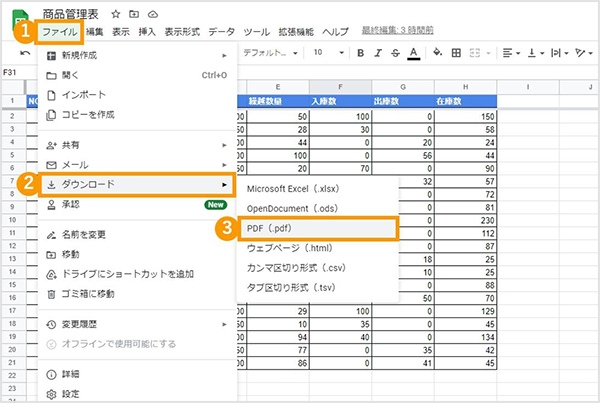The width and height of the screenshot is (600, 403).
Task: Click the 在庫数 header cell
Action: [x=465, y=101]
